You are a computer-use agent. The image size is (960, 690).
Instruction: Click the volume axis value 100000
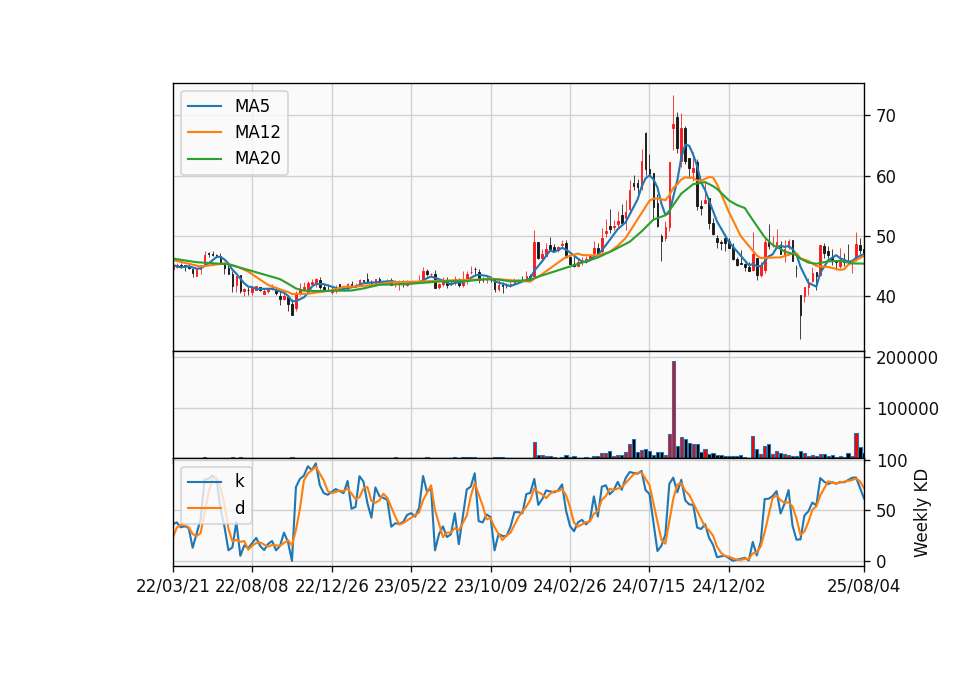pyautogui.click(x=907, y=408)
